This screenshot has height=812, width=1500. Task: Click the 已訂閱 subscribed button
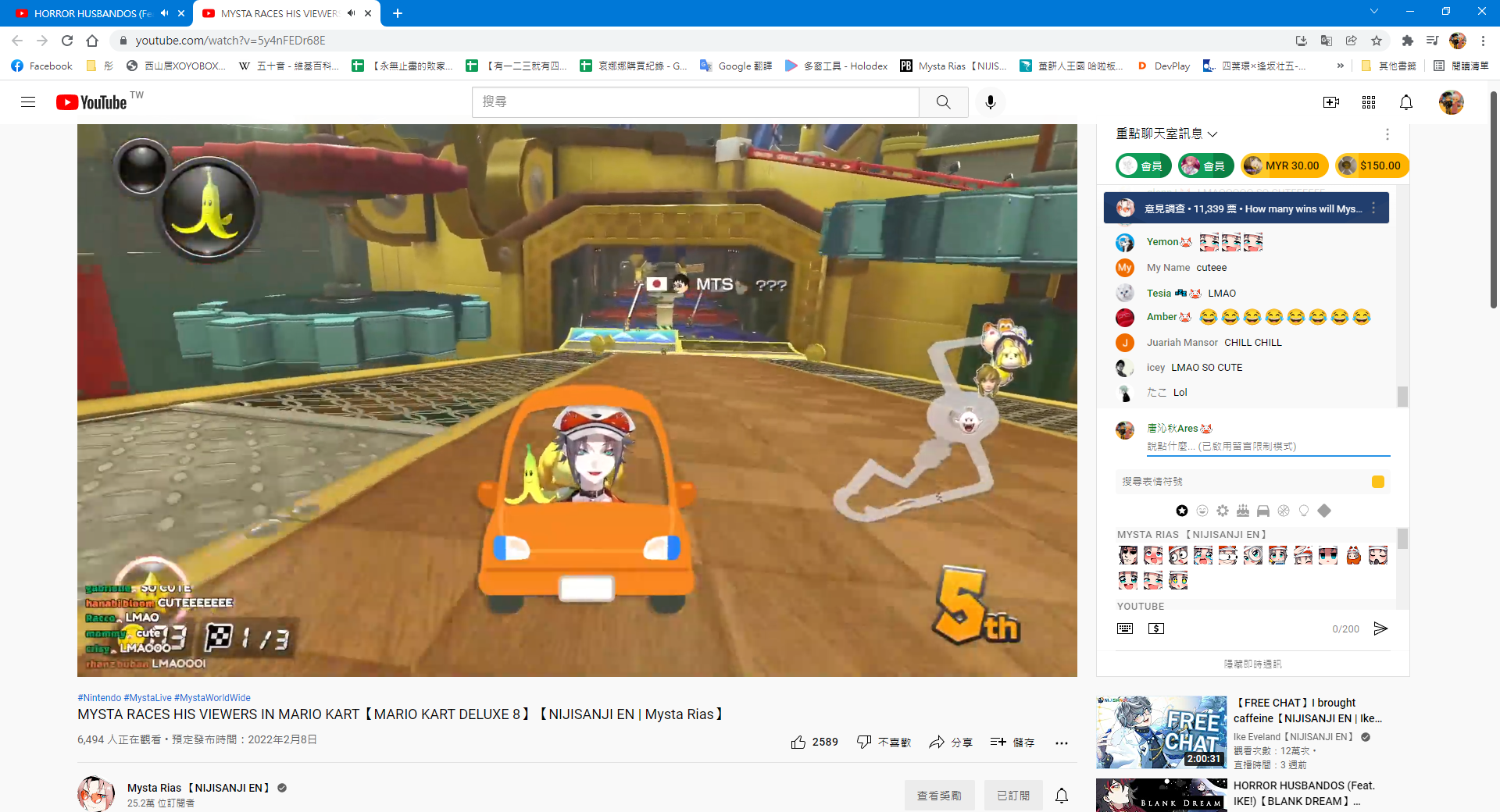pyautogui.click(x=1013, y=796)
